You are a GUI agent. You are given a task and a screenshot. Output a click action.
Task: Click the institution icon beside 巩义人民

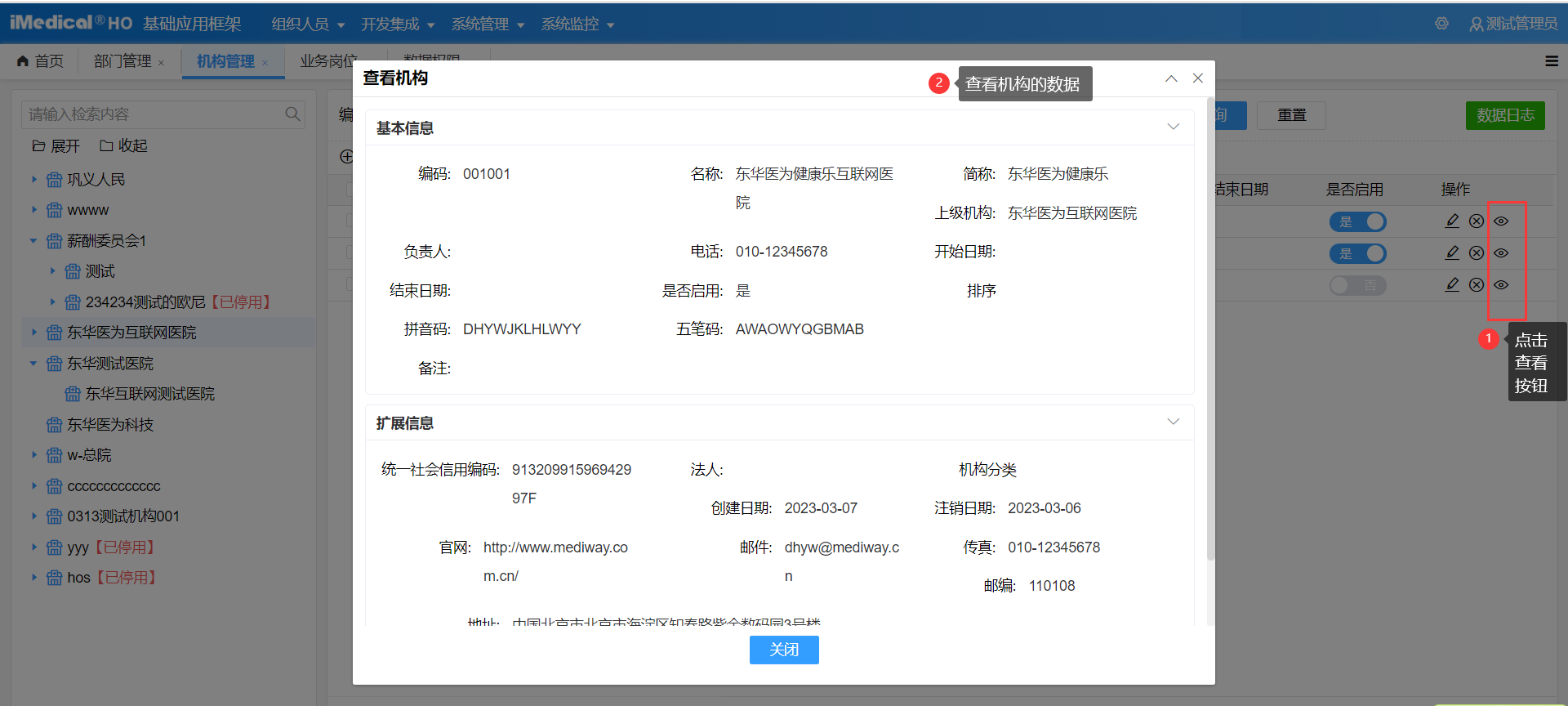(x=55, y=180)
